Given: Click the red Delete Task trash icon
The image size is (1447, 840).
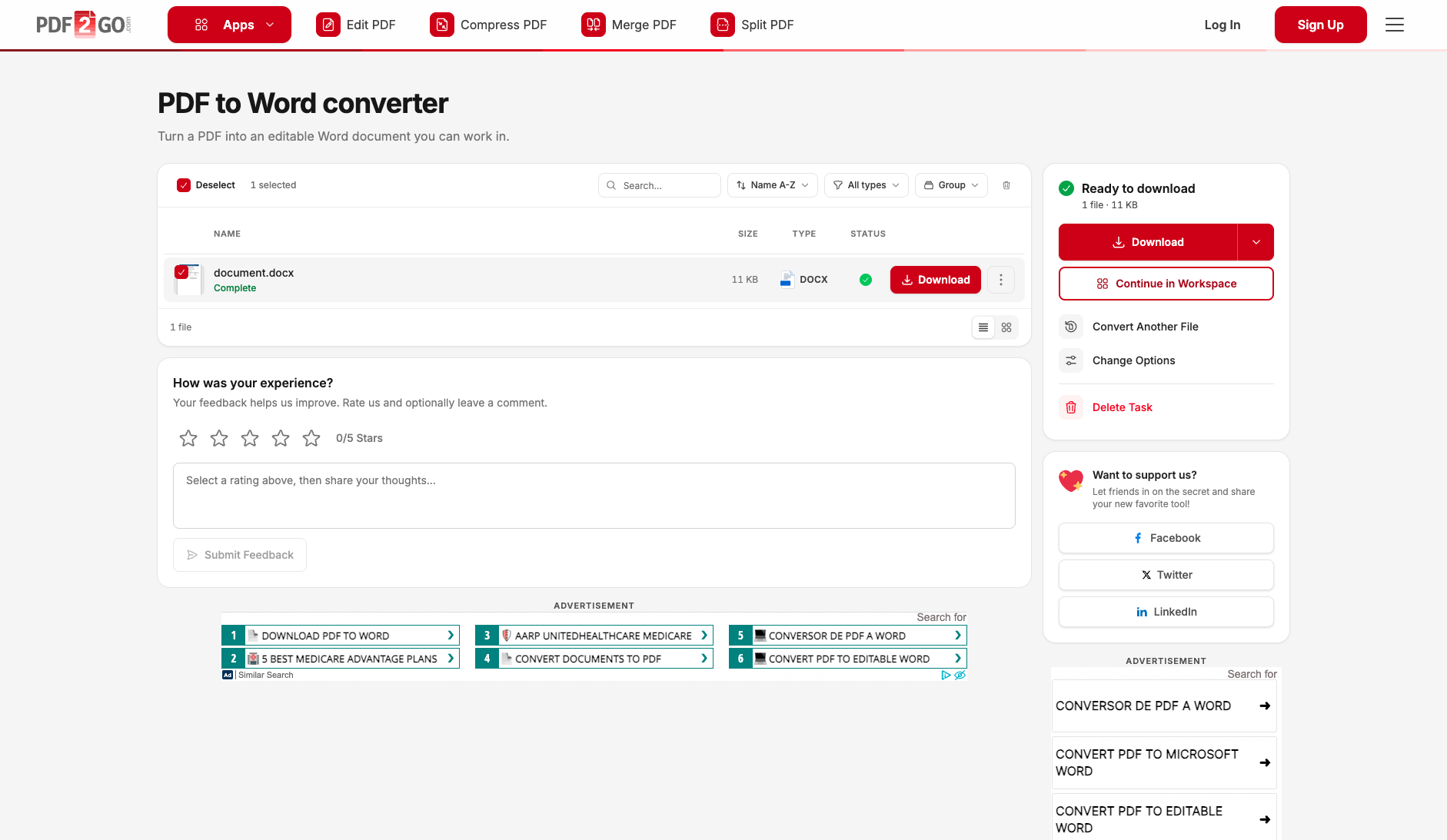Looking at the screenshot, I should [x=1071, y=407].
